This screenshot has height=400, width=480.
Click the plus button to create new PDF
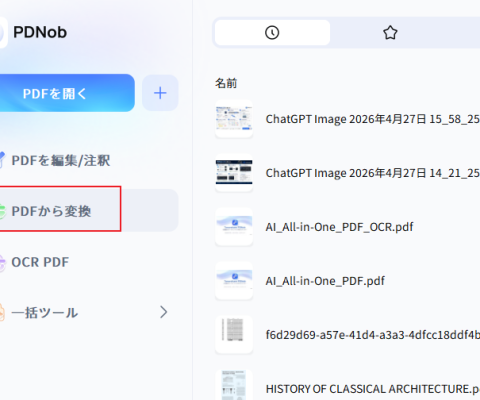(160, 93)
